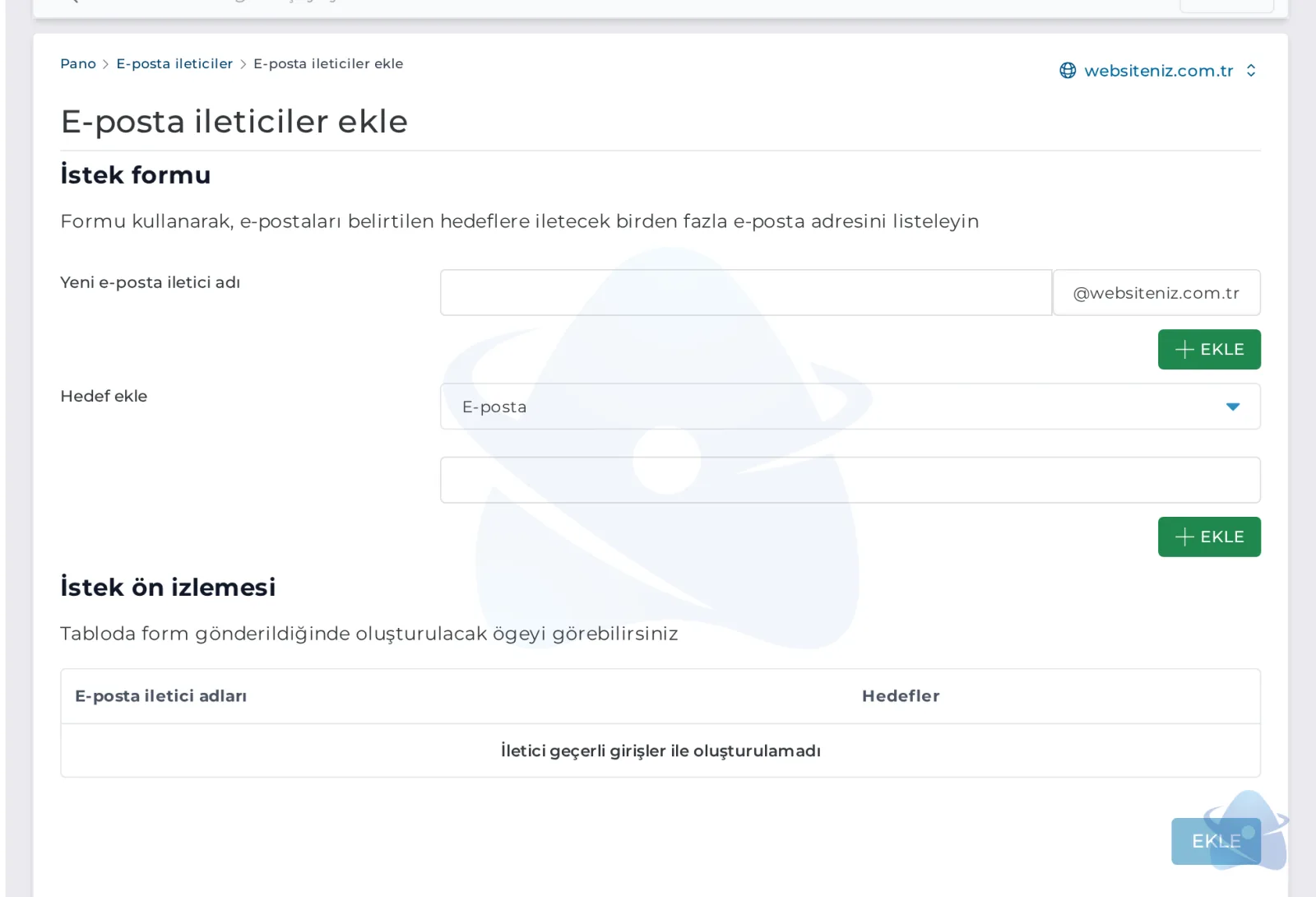Select the @websiteniz.com.tr domain suffix box

1156,292
